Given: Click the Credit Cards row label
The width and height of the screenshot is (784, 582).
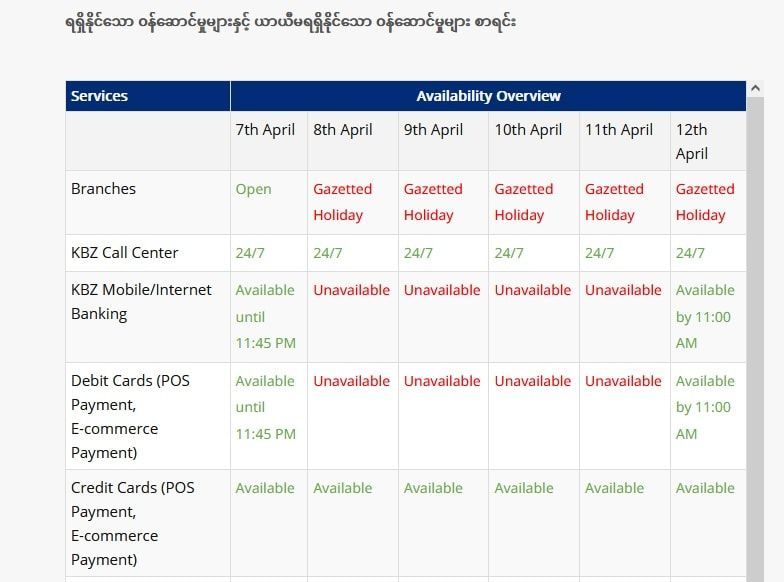Looking at the screenshot, I should pos(132,523).
